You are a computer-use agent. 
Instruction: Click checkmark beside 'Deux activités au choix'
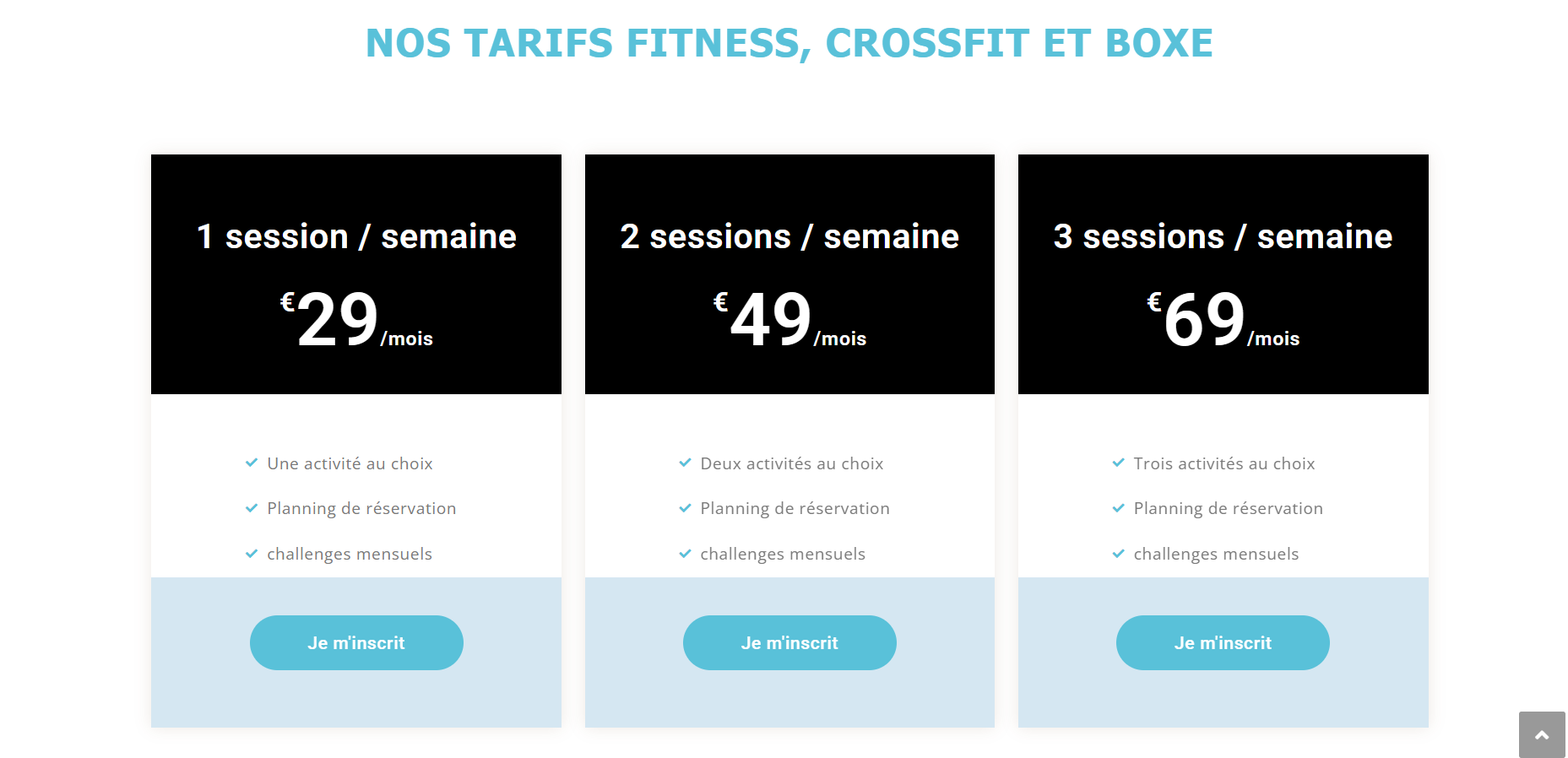tap(685, 463)
